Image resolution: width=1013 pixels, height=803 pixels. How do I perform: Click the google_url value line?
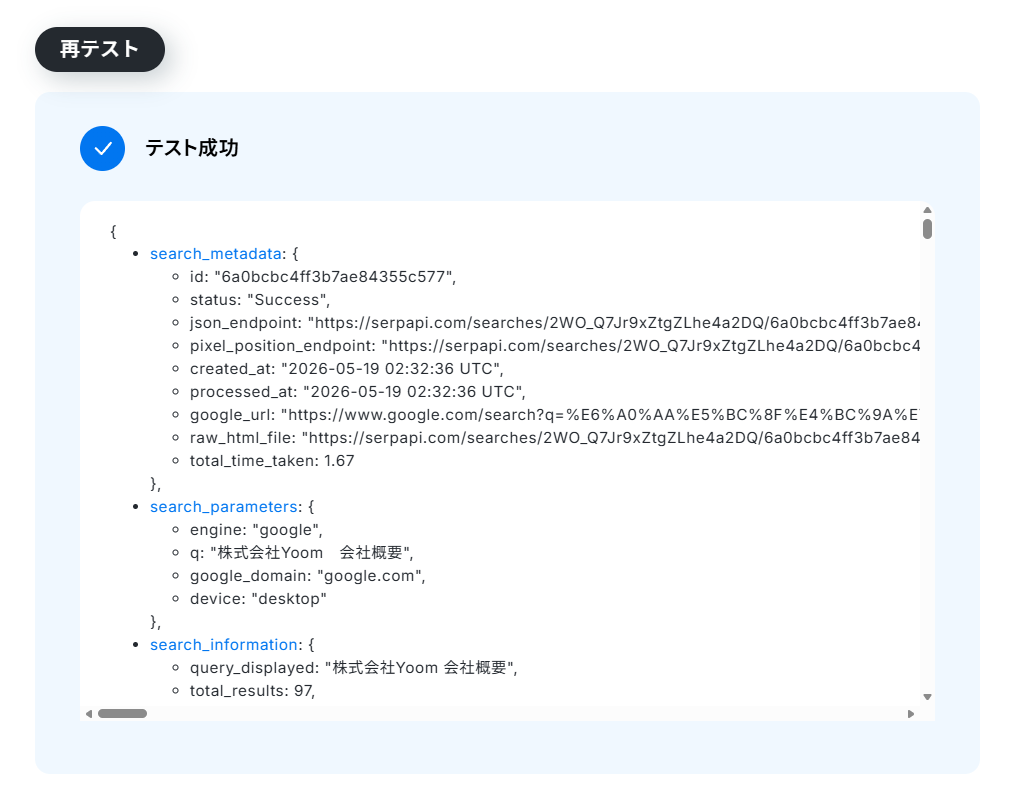pyautogui.click(x=555, y=415)
